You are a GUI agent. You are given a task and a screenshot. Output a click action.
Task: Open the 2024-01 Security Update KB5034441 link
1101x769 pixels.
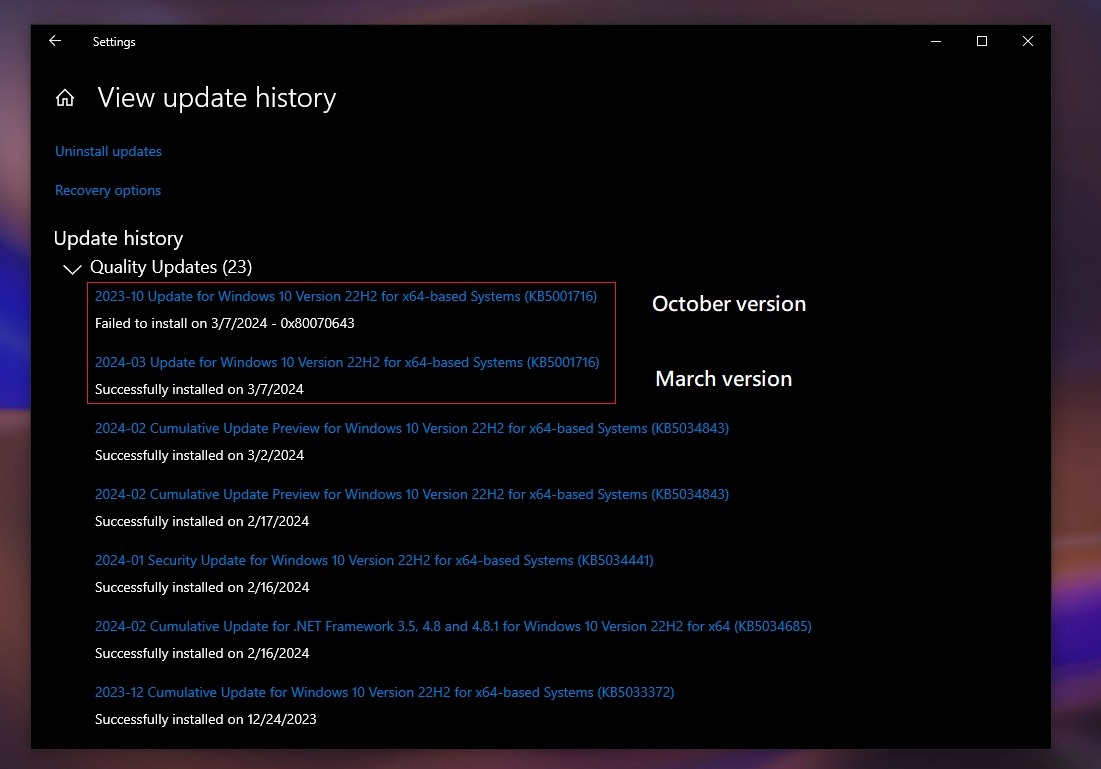(374, 560)
